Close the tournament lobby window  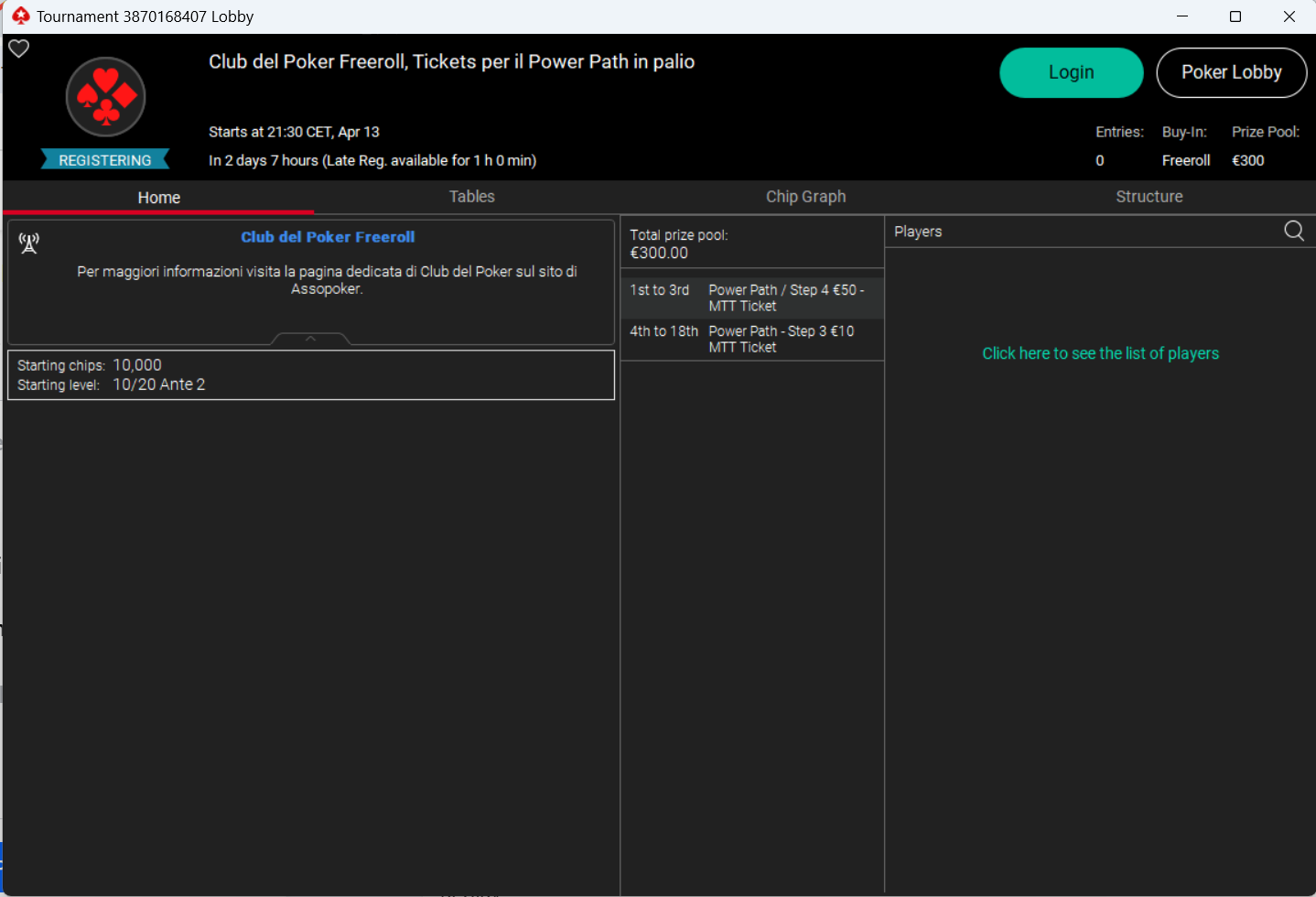coord(1289,16)
